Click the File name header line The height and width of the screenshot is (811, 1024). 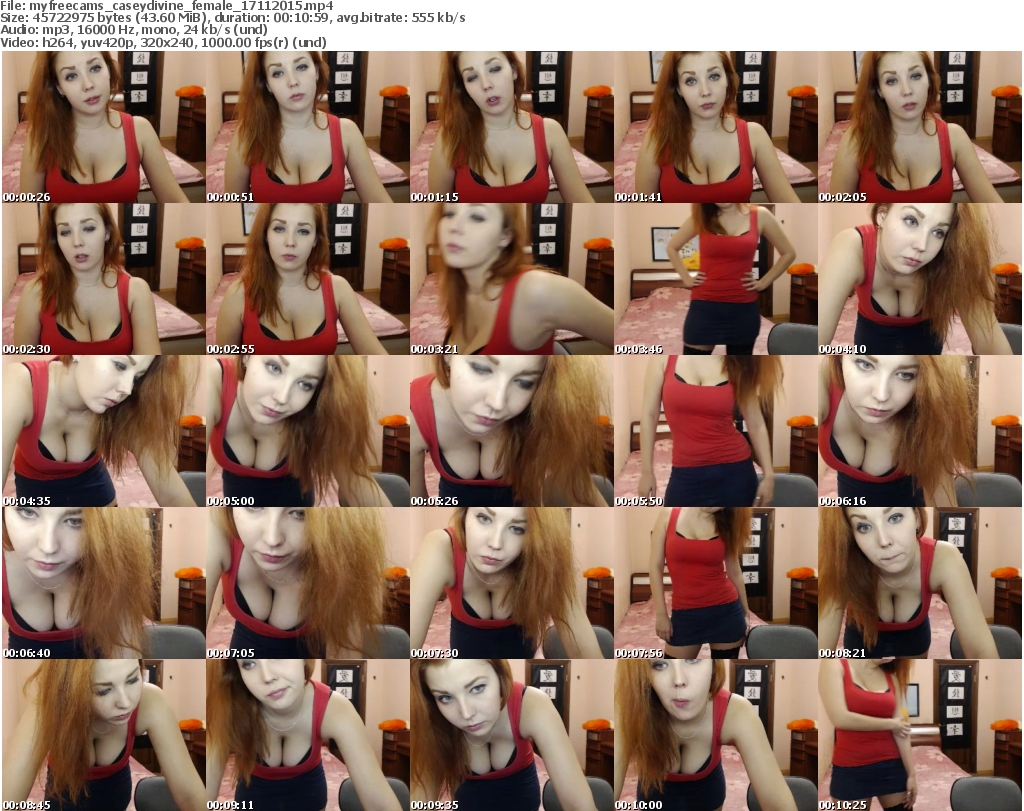click(x=167, y=6)
